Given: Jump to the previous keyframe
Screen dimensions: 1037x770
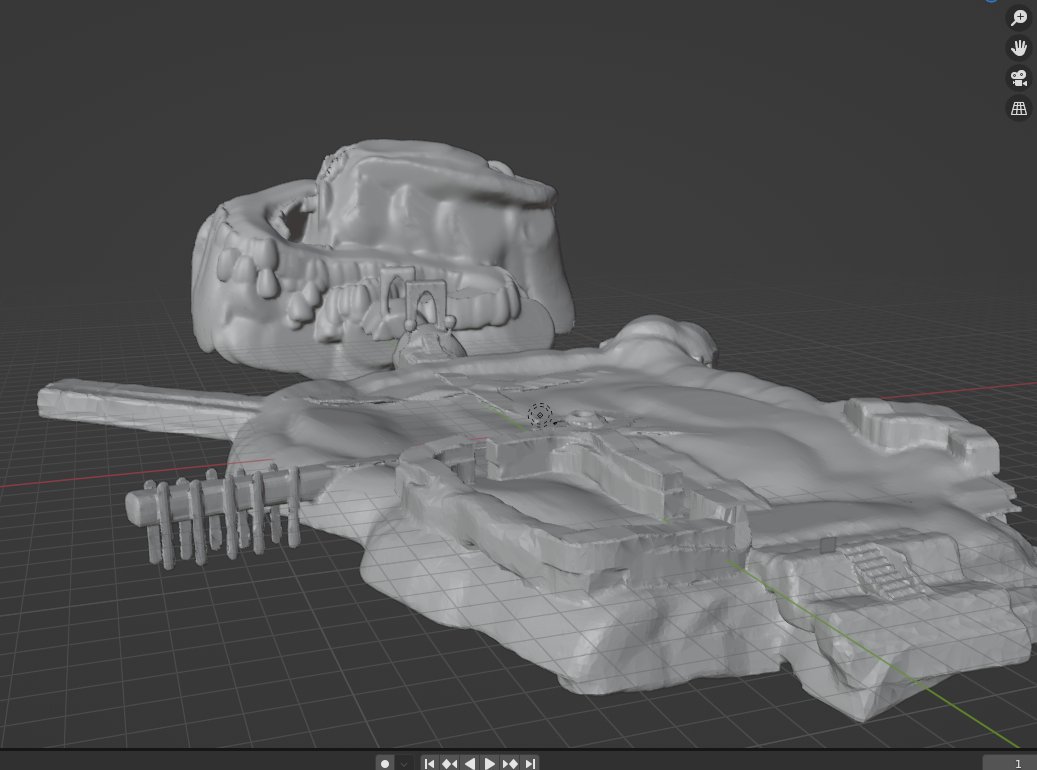Looking at the screenshot, I should (x=449, y=763).
